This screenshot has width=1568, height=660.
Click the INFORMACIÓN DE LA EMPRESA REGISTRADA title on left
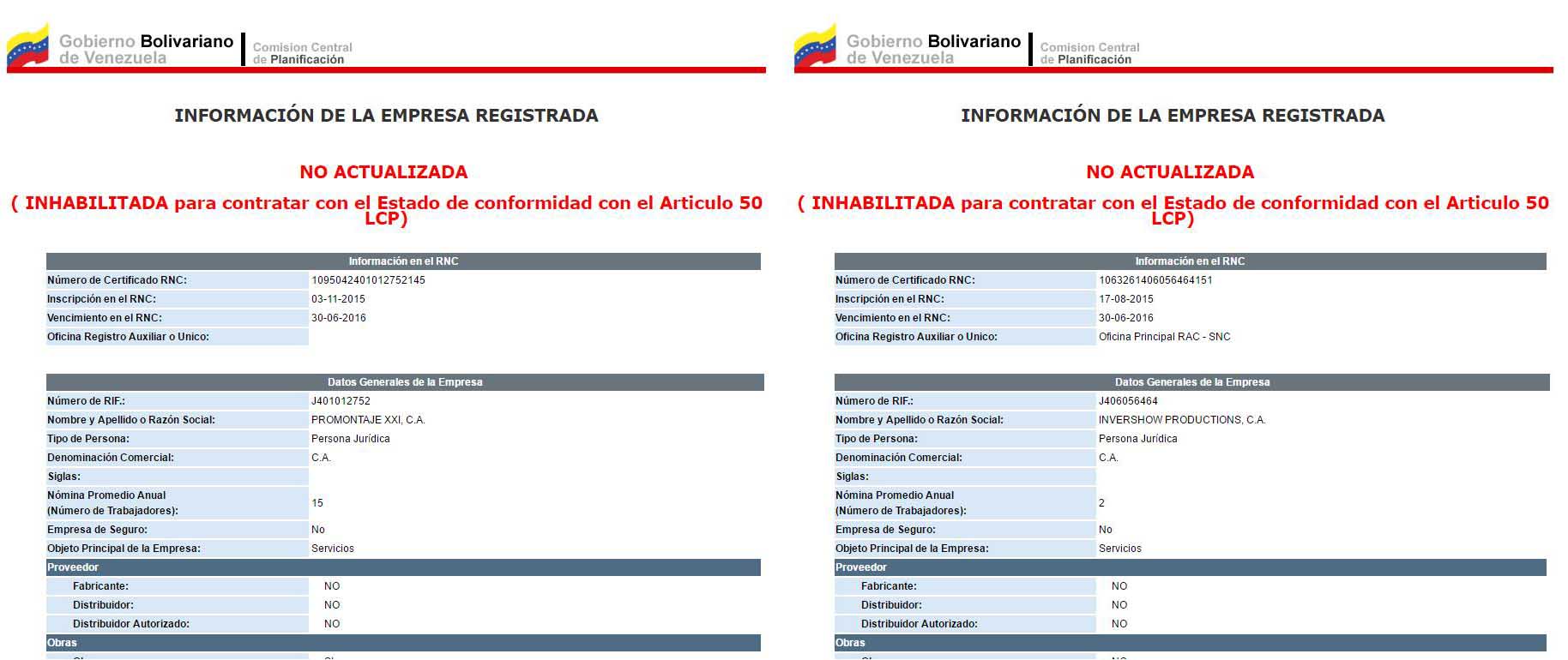click(x=386, y=116)
